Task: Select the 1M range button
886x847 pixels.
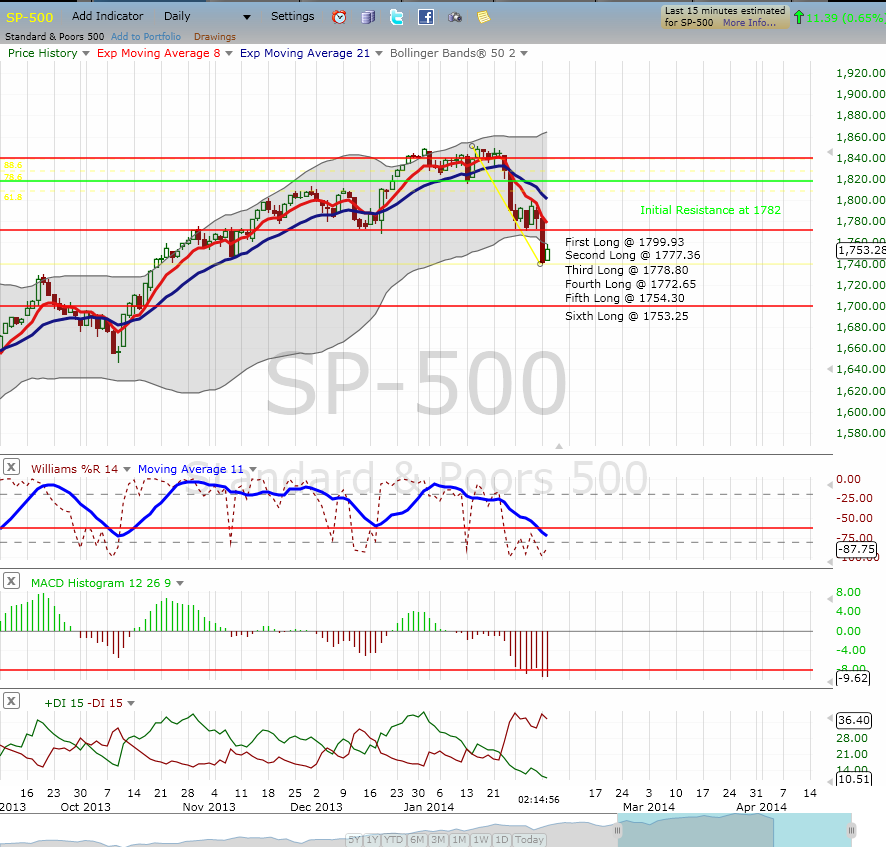Action: tap(459, 840)
